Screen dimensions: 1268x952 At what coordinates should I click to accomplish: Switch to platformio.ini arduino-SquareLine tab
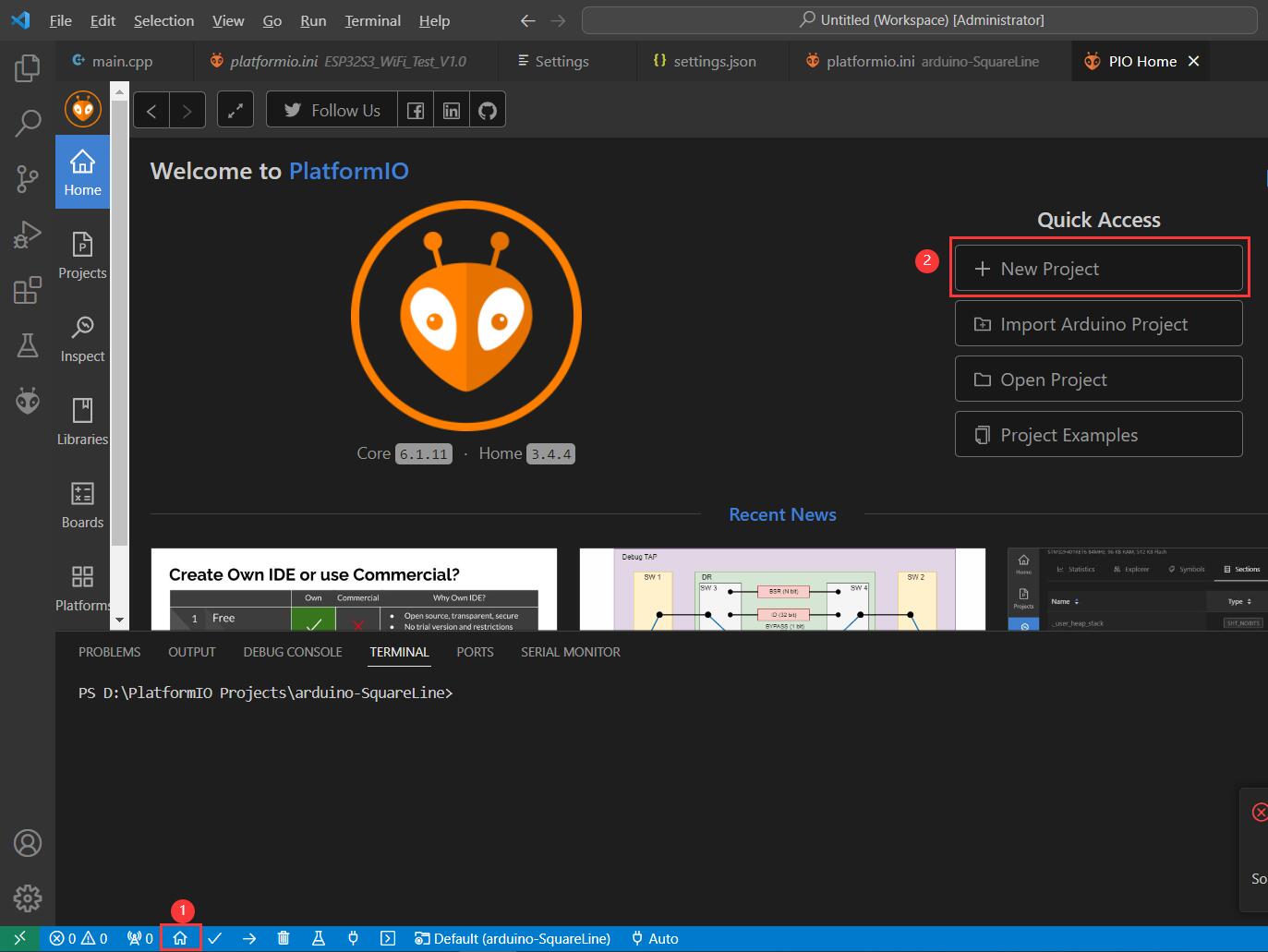[931, 61]
